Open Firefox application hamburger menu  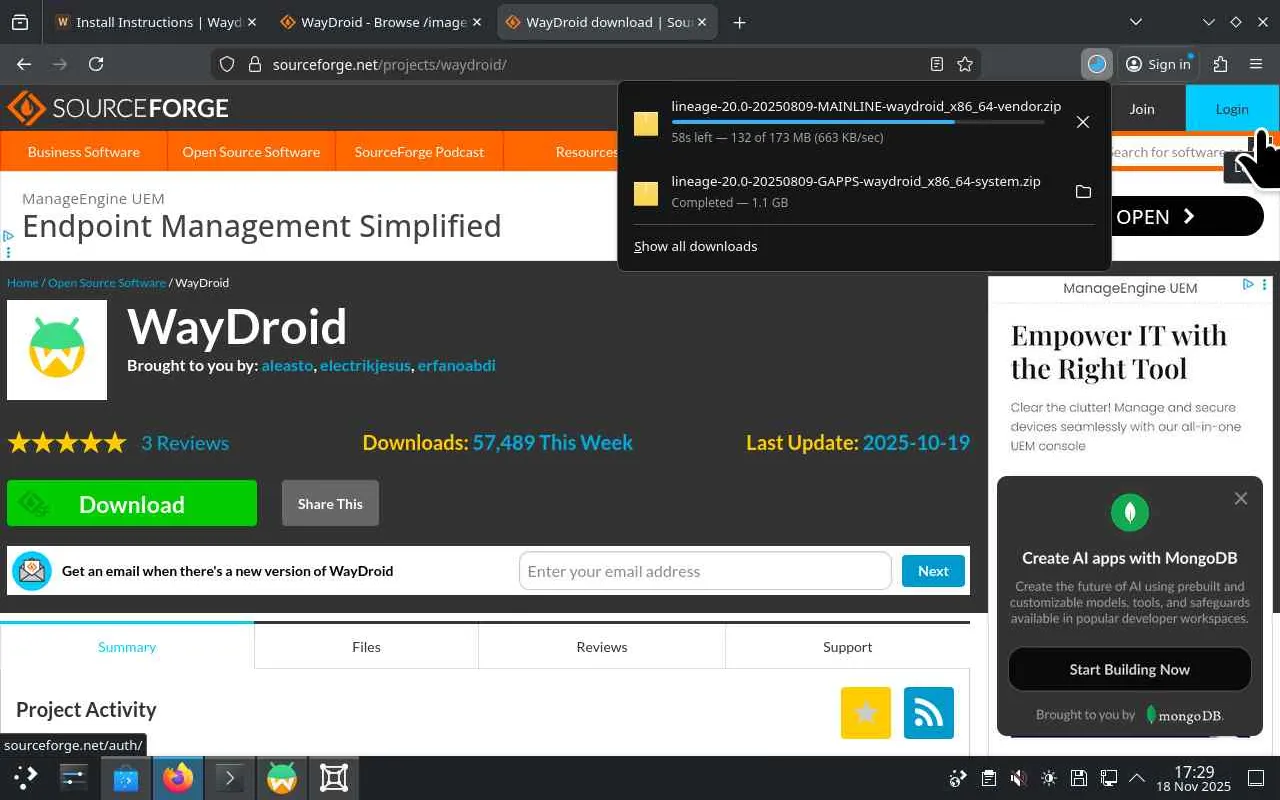click(1256, 64)
